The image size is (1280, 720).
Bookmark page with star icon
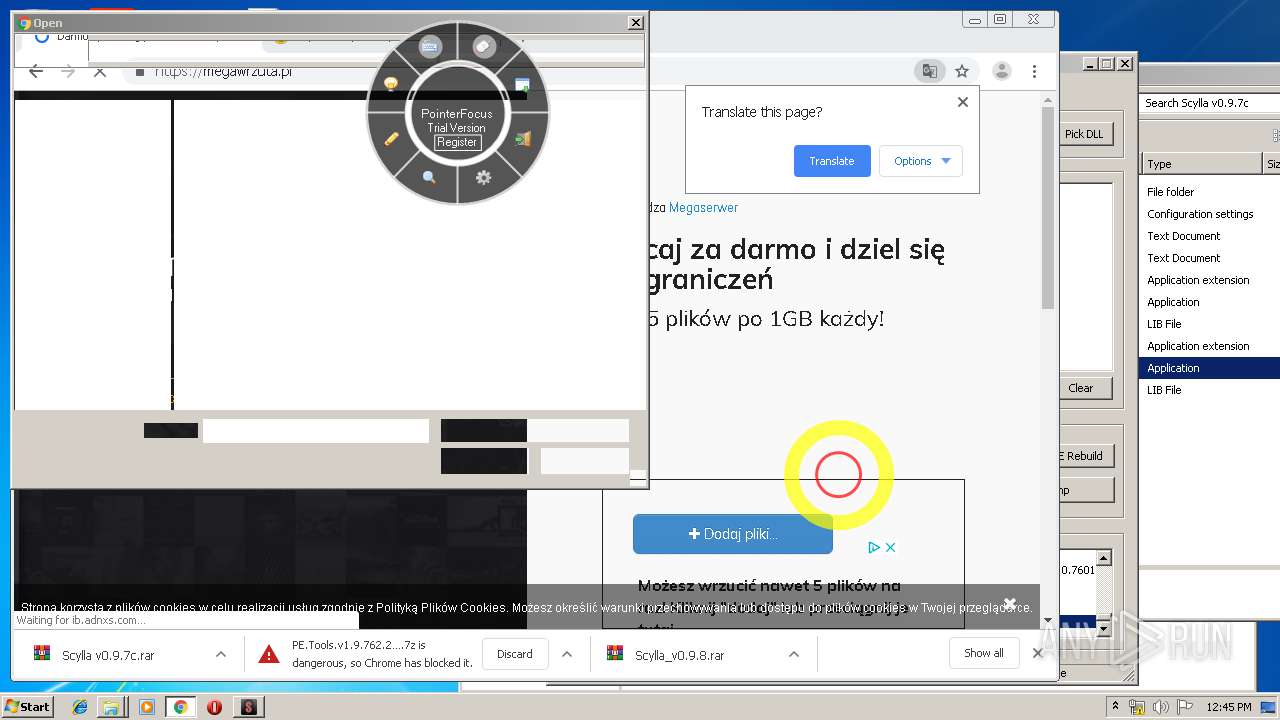click(x=962, y=71)
